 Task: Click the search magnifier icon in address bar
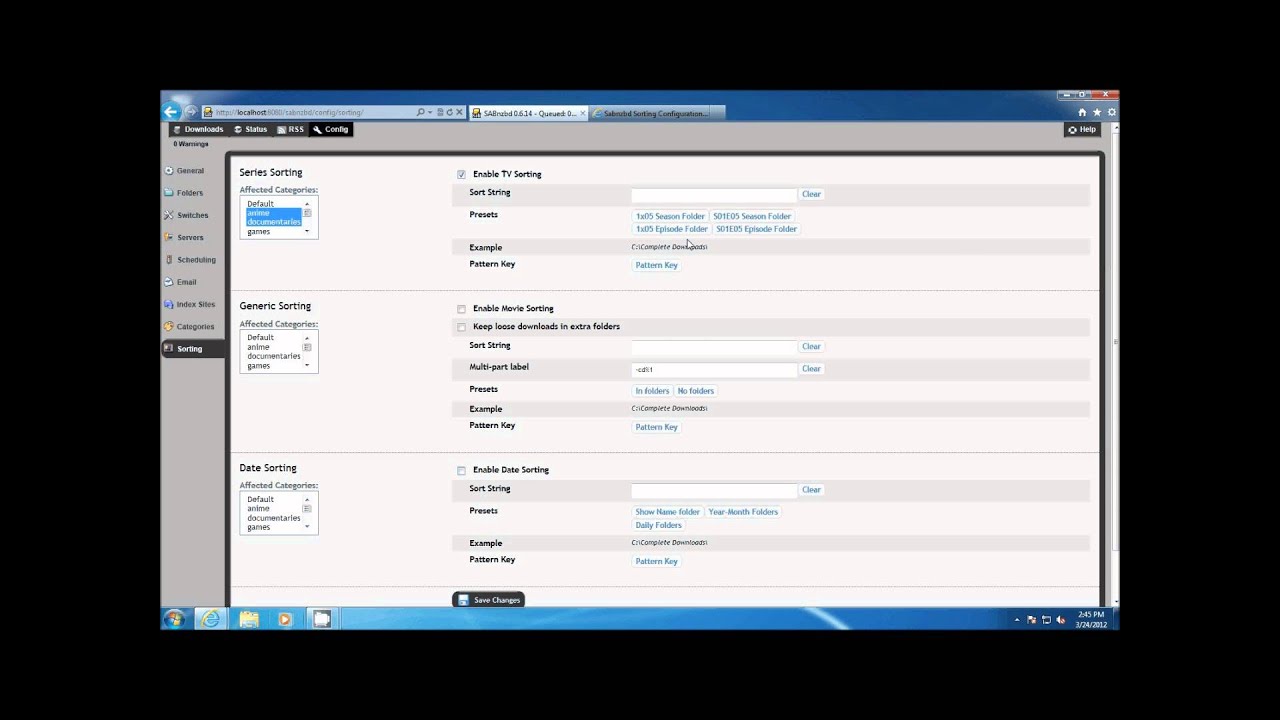pos(421,113)
